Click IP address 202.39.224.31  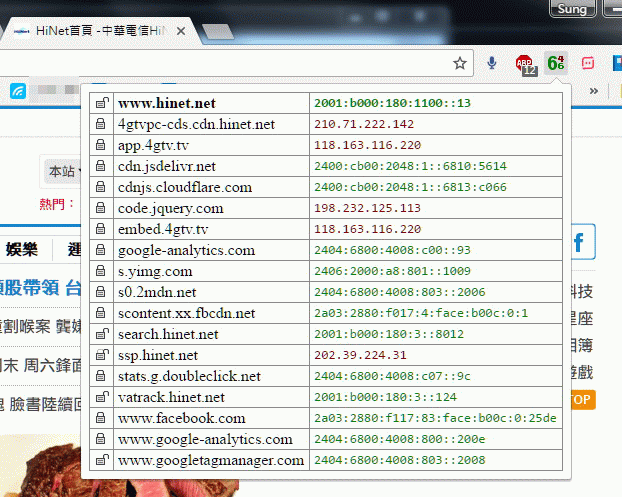[x=360, y=355]
